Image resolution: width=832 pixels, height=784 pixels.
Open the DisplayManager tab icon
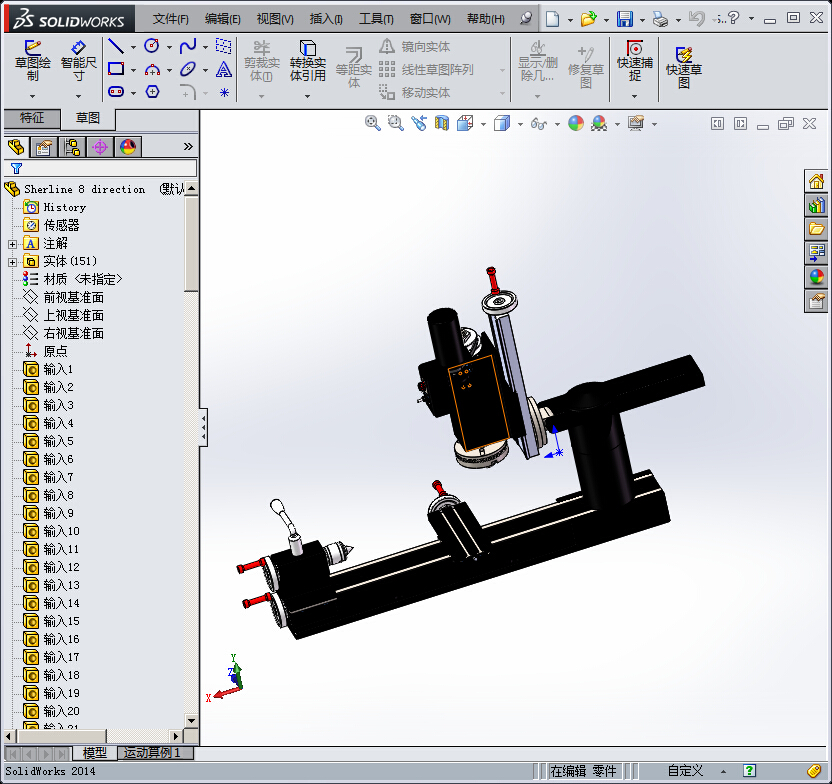point(128,147)
